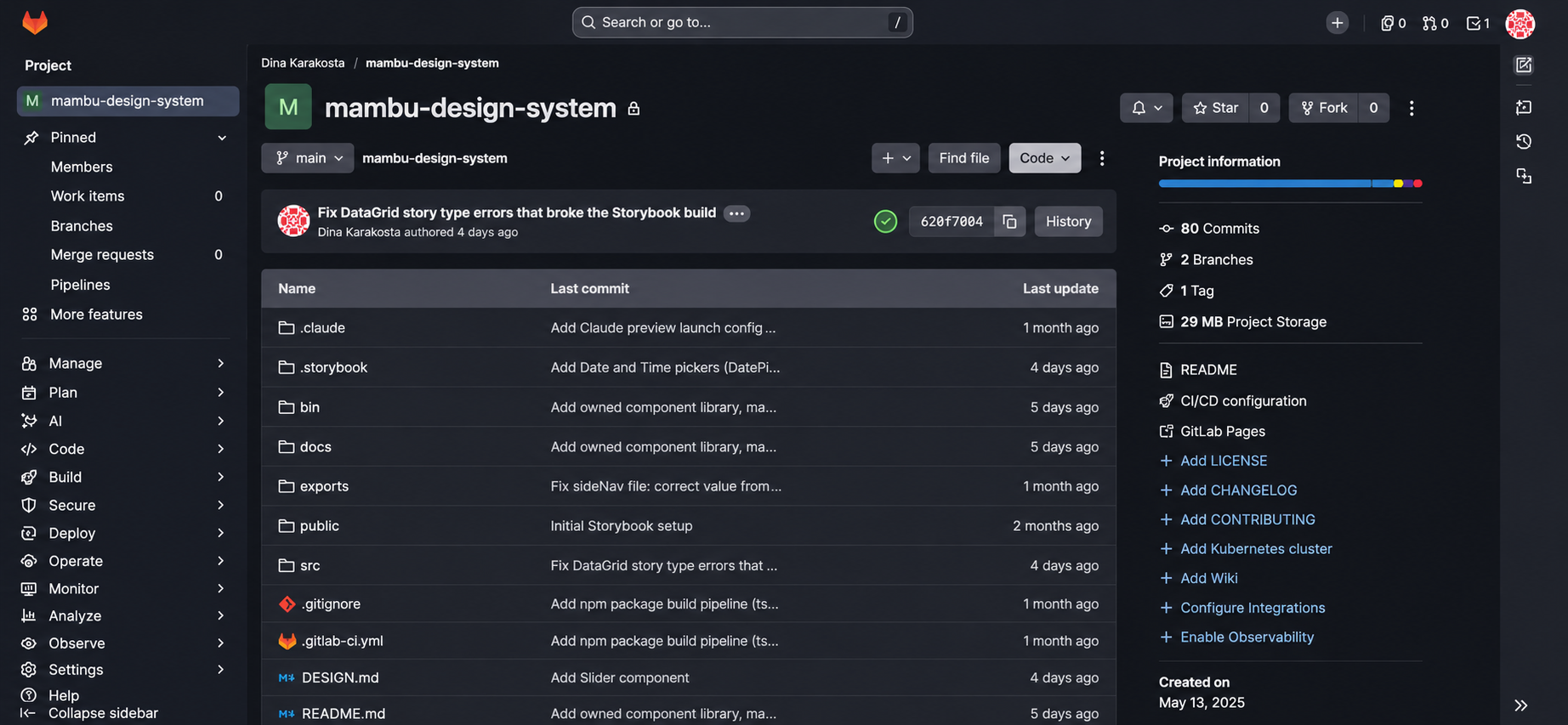Expand the Deploy section
The image size is (1568, 725).
pyautogui.click(x=128, y=533)
